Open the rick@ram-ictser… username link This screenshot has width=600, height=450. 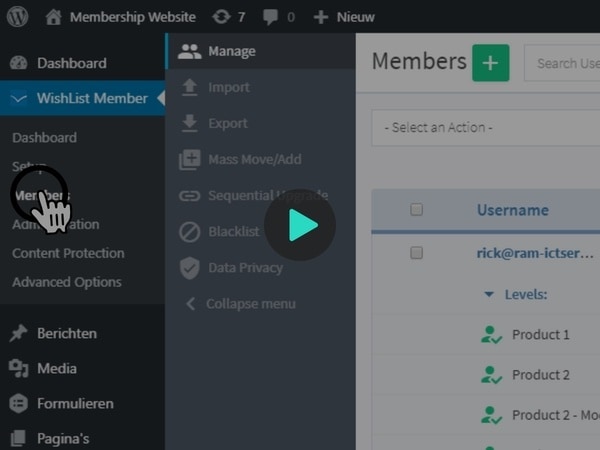point(535,253)
